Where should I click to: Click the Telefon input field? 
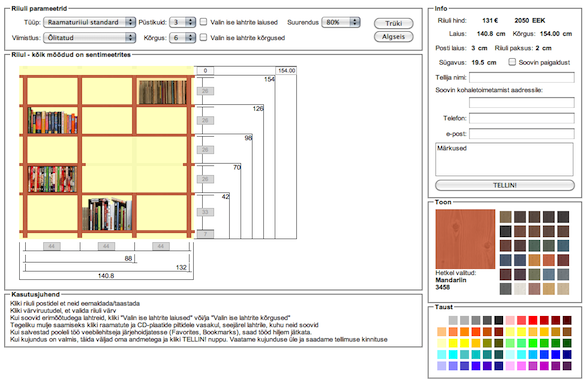[x=522, y=118]
